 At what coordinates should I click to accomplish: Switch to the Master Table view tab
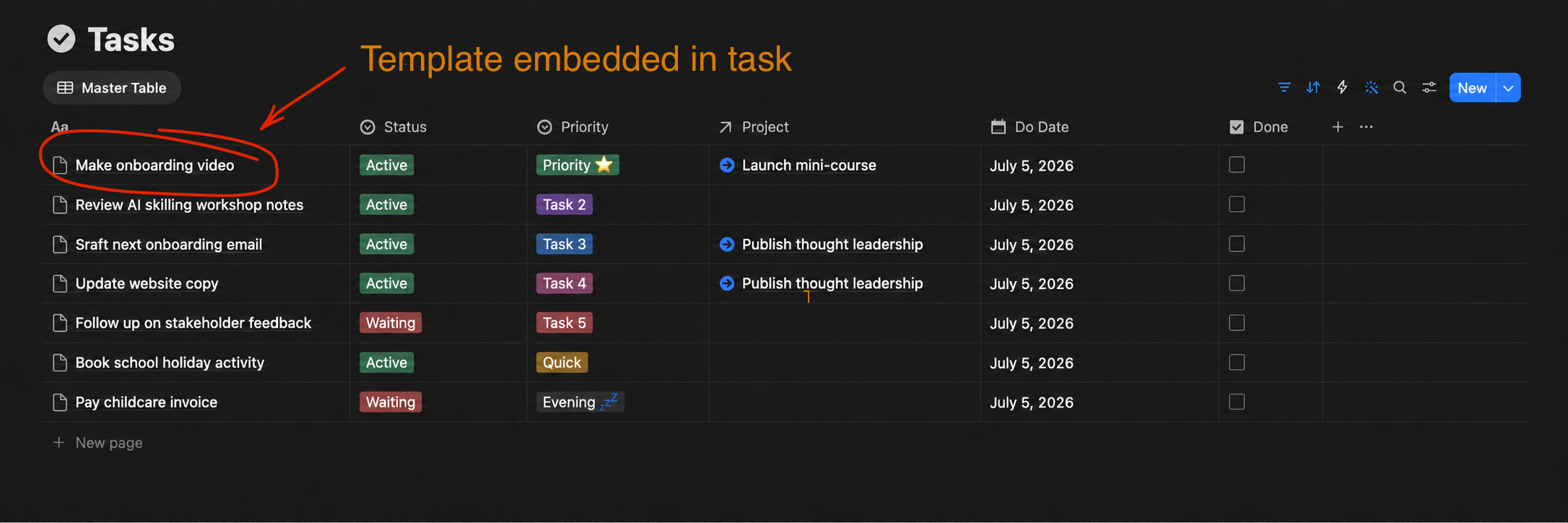pyautogui.click(x=112, y=87)
